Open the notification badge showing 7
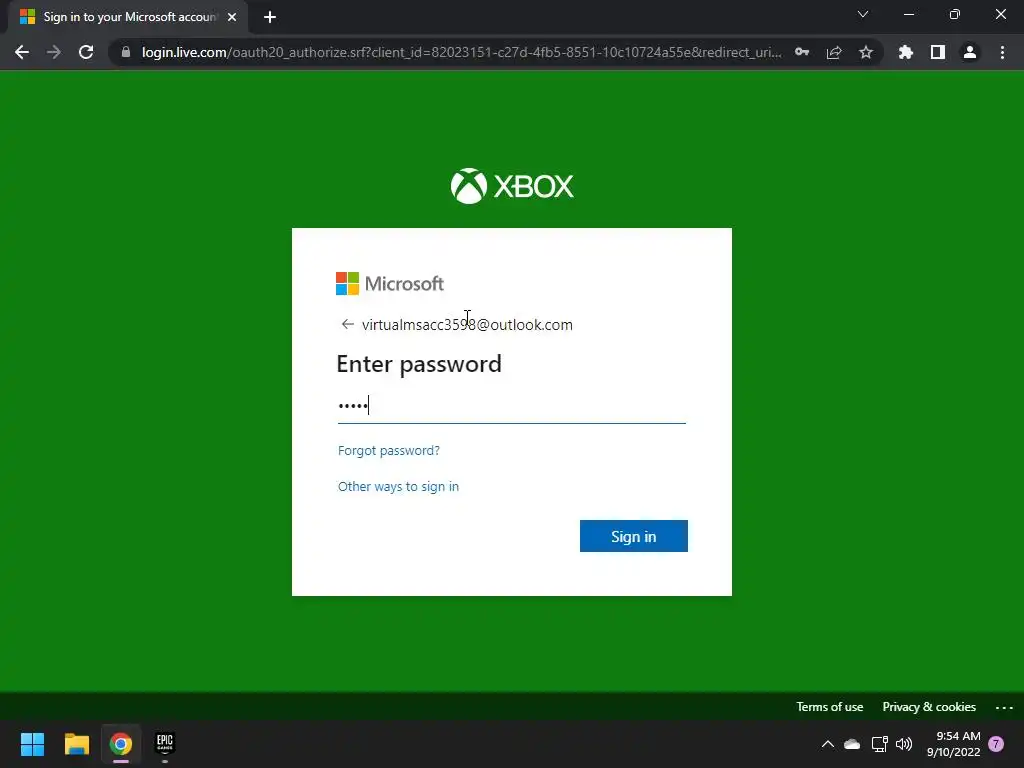This screenshot has width=1024, height=768. coord(996,744)
